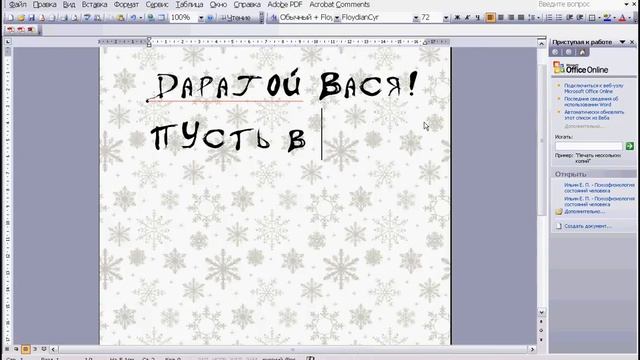Toggle Center alignment button

pyautogui.click(x=501, y=18)
